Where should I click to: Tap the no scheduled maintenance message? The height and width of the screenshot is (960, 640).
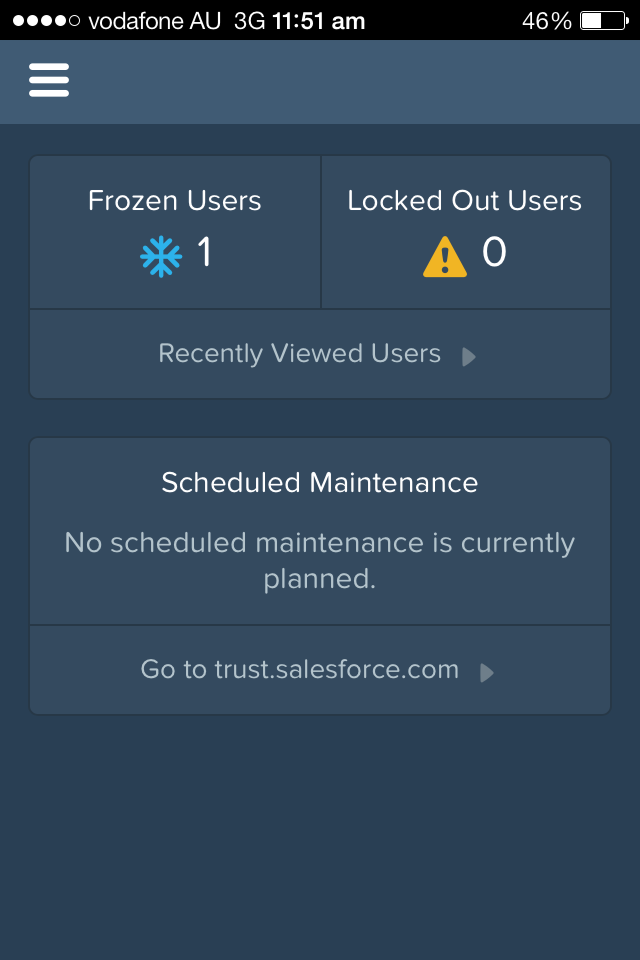[x=320, y=560]
